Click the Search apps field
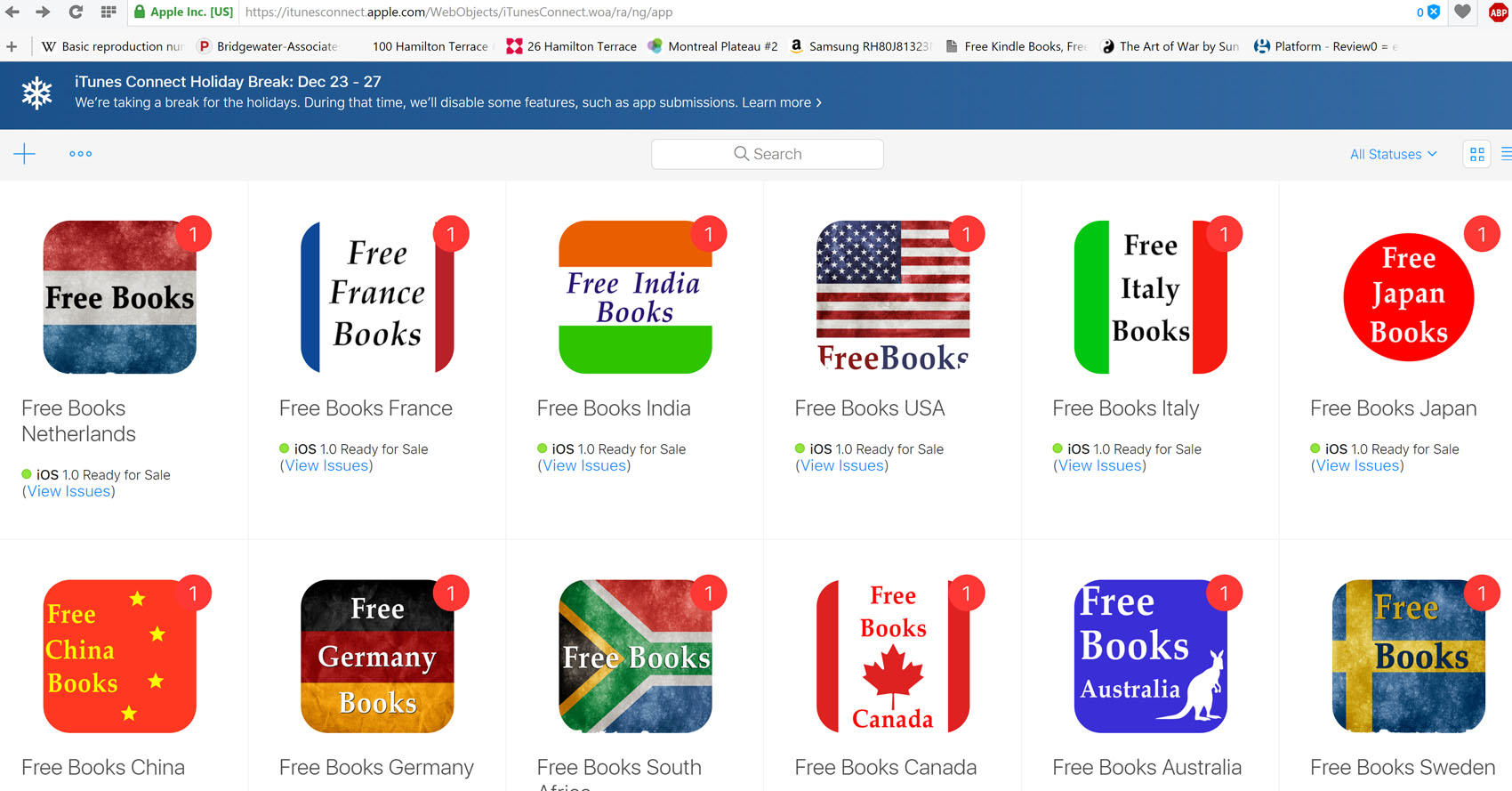1512x791 pixels. (x=768, y=154)
